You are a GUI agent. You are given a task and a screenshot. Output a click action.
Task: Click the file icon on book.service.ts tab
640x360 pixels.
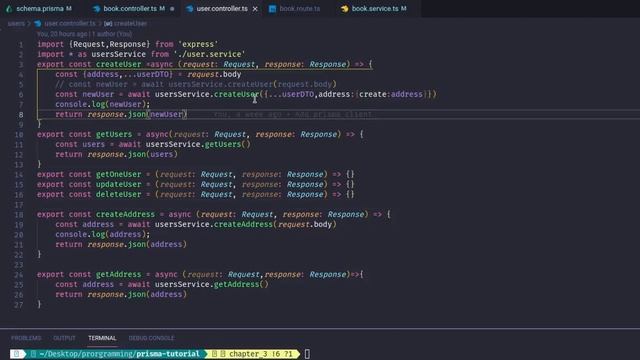coord(344,9)
